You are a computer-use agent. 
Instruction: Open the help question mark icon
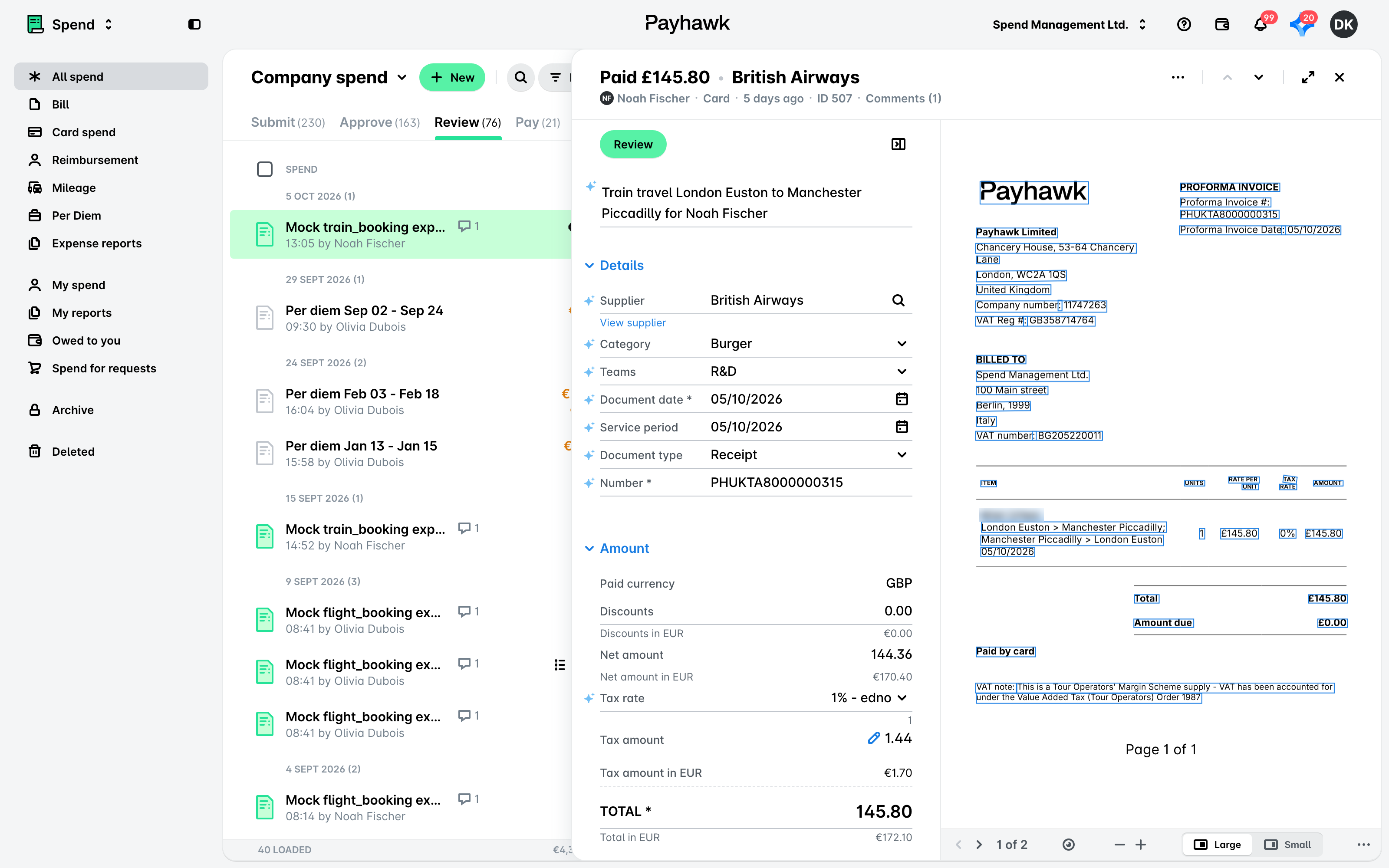tap(1184, 25)
